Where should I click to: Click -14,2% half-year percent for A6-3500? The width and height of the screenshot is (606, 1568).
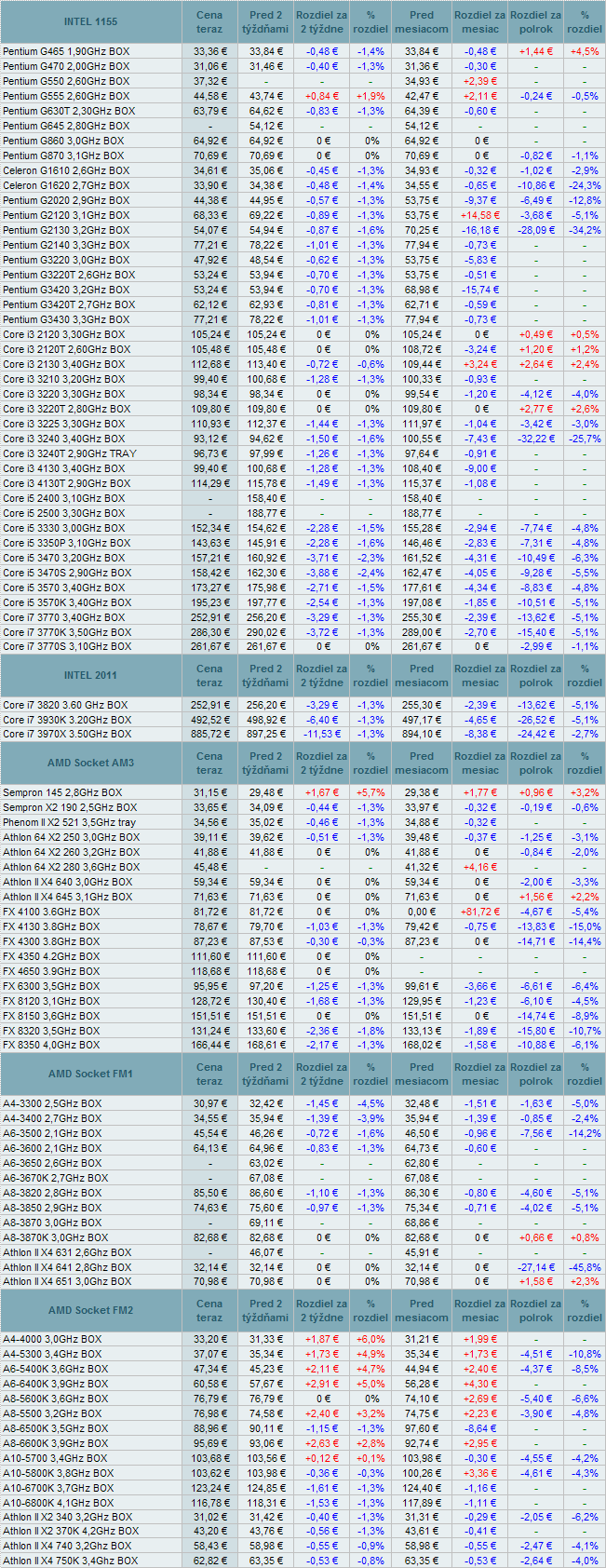pos(585,1133)
